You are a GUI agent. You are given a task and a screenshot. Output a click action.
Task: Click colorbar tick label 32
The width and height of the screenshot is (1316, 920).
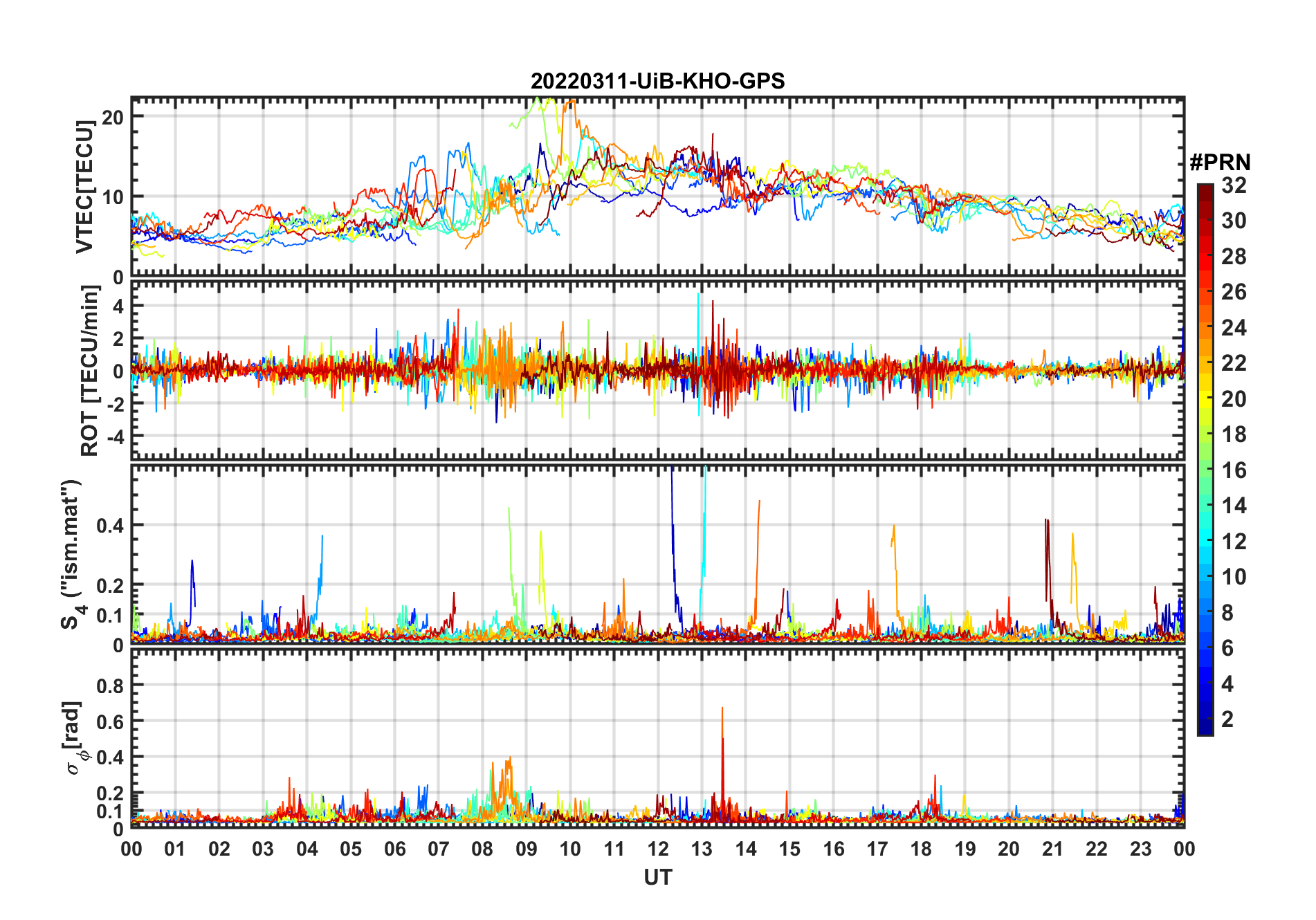point(1234,185)
